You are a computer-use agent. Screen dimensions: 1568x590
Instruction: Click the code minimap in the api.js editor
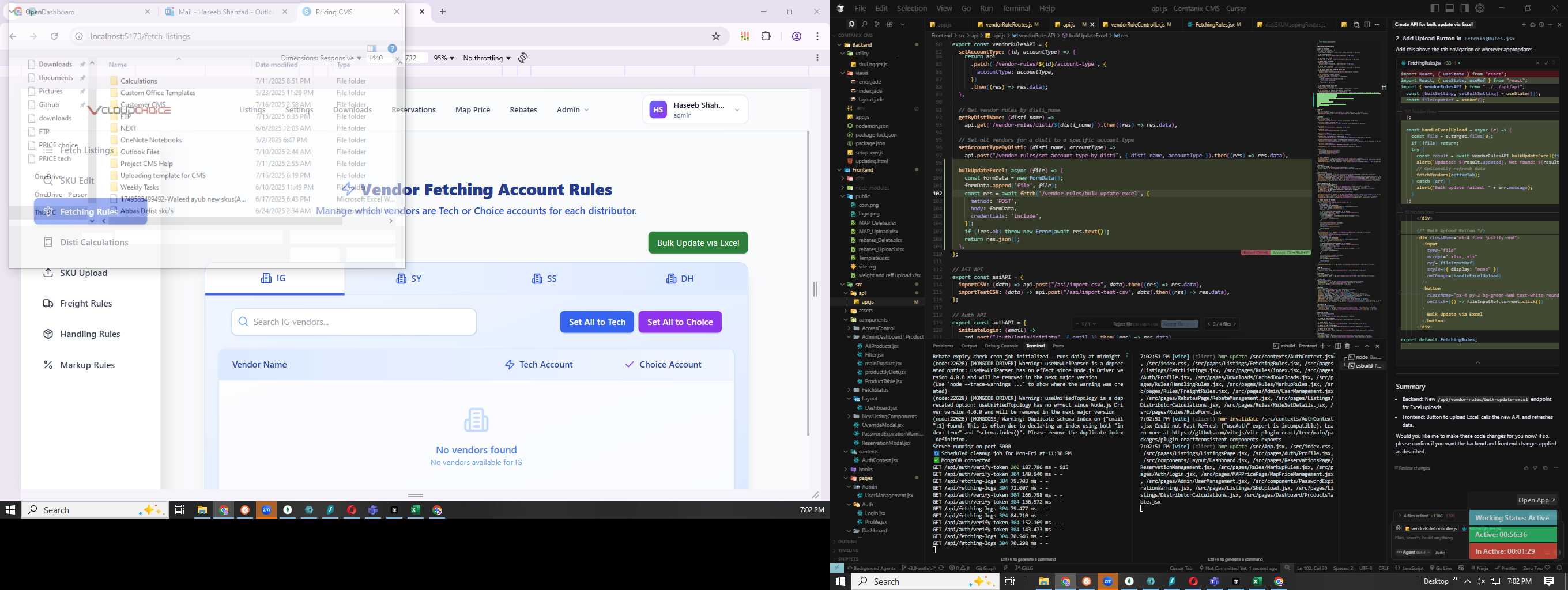click(1350, 188)
